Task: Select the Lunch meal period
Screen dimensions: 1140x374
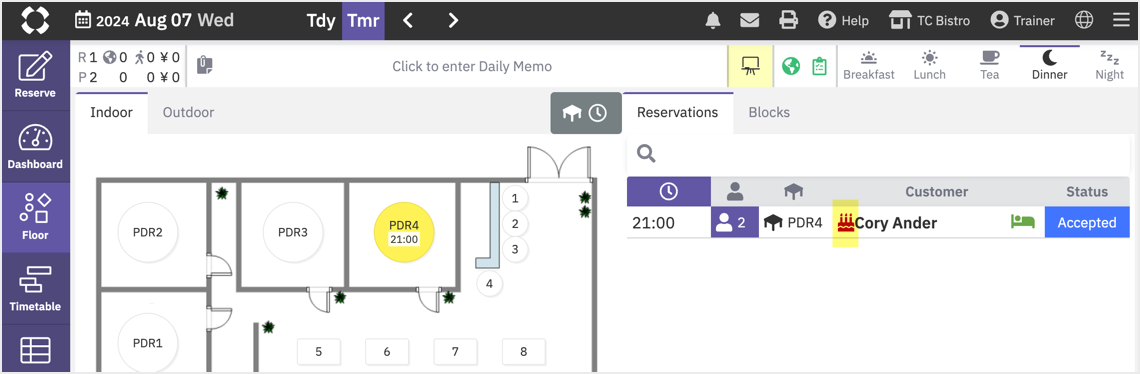Action: (929, 65)
